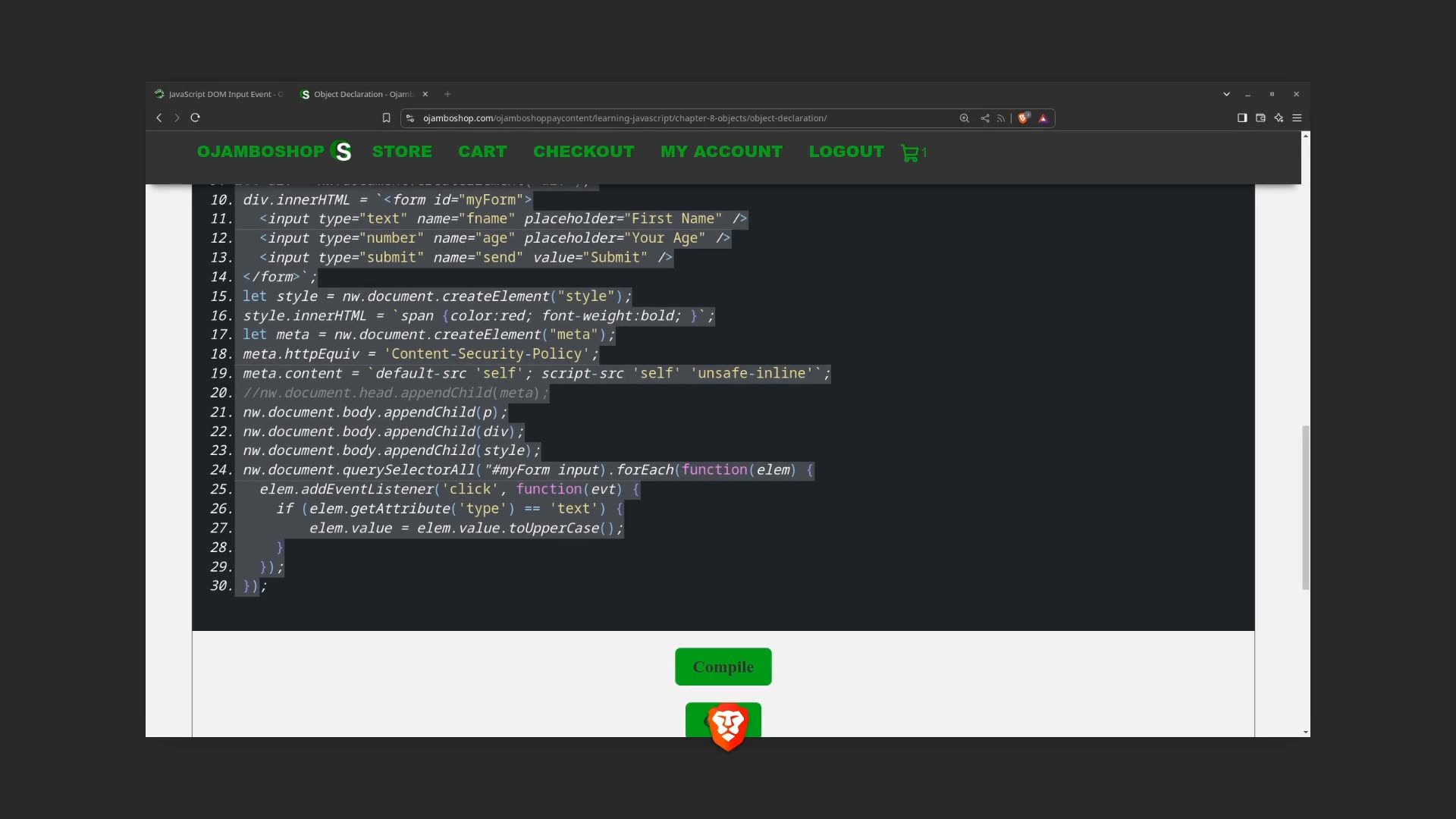This screenshot has width=1456, height=819.
Task: Click the RSS feed icon in address bar
Action: coord(1000,118)
